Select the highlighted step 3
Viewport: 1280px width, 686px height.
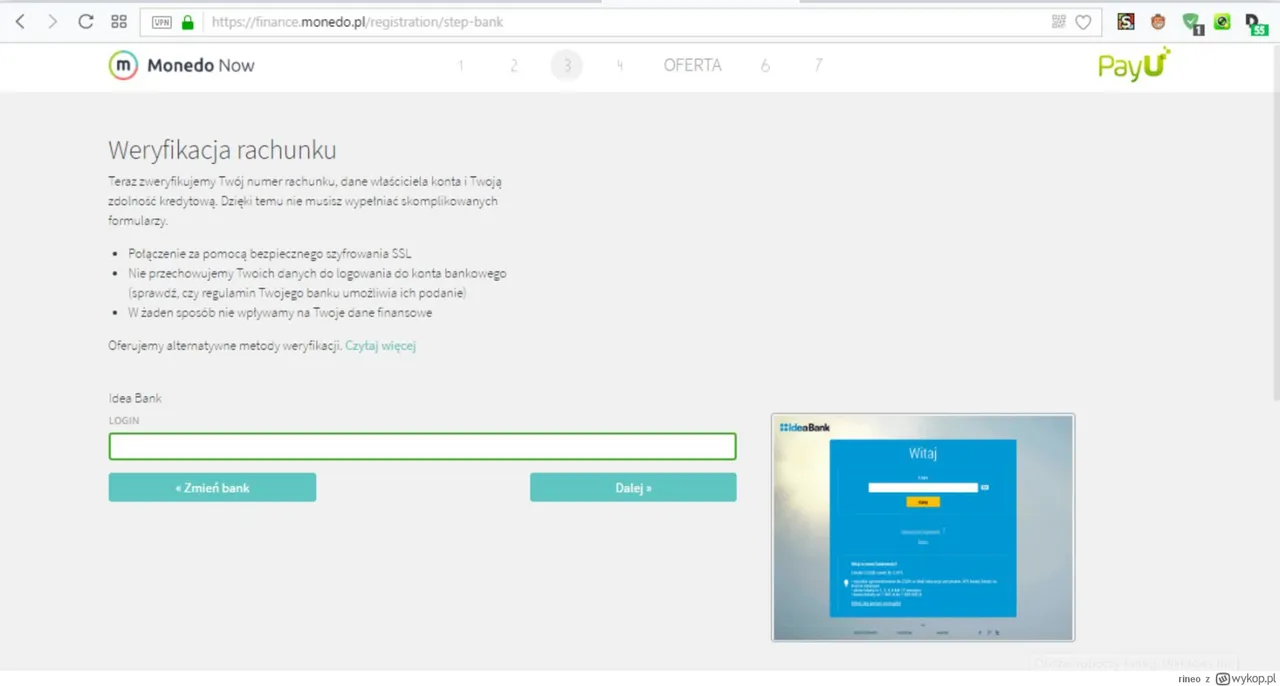pos(567,66)
